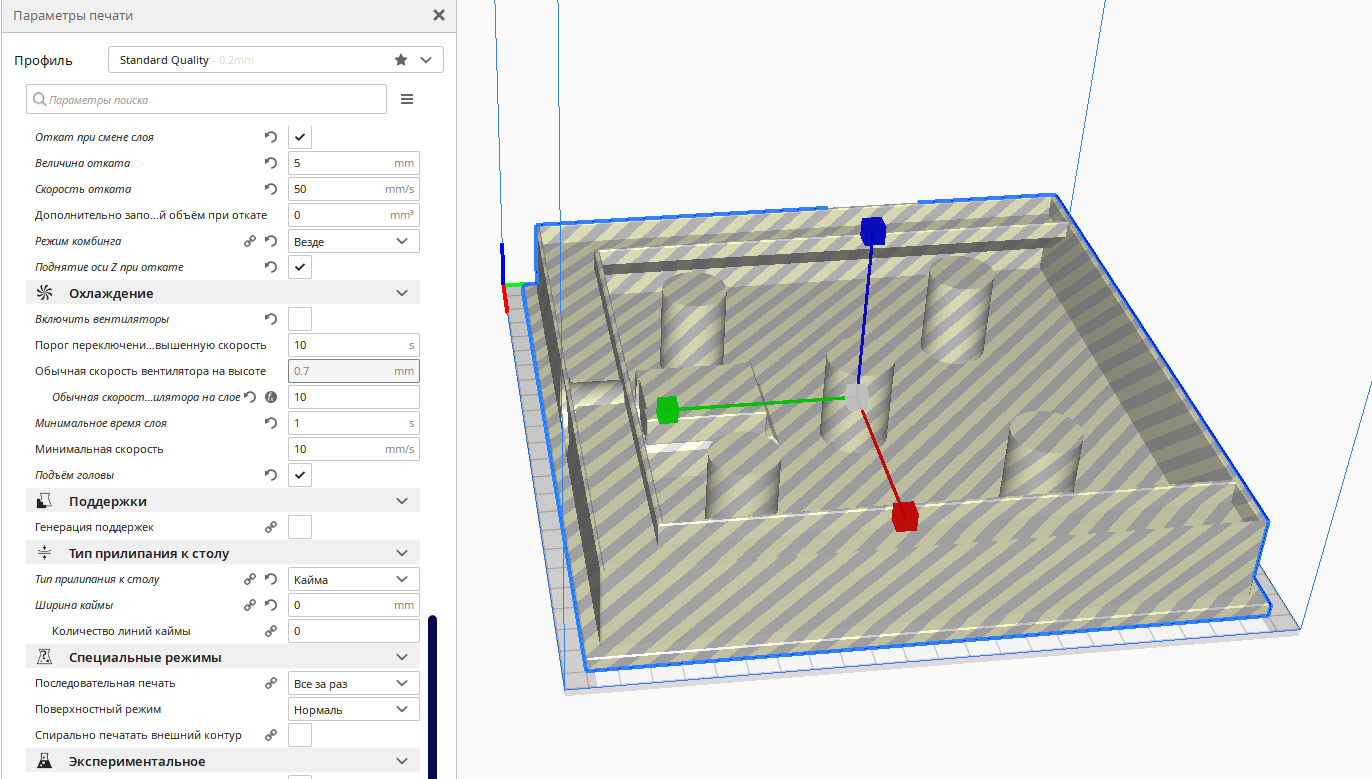Click the 'Параметры поиска' search field
The width and height of the screenshot is (1372, 779).
point(207,99)
